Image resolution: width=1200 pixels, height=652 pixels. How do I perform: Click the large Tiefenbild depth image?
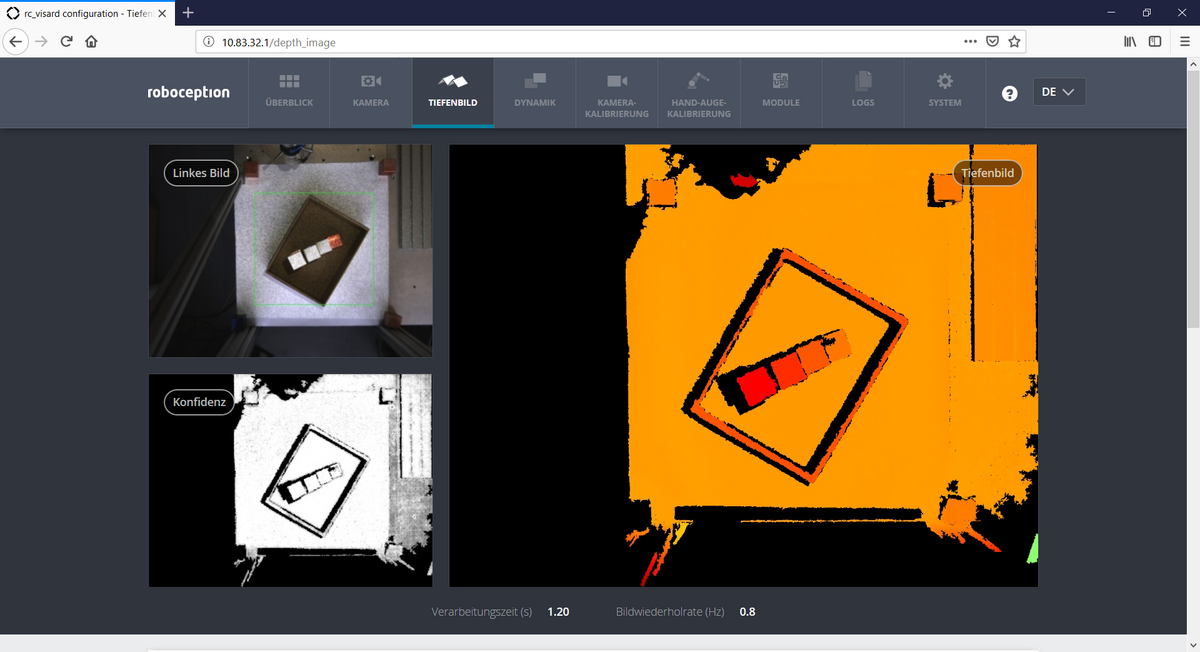tap(743, 365)
